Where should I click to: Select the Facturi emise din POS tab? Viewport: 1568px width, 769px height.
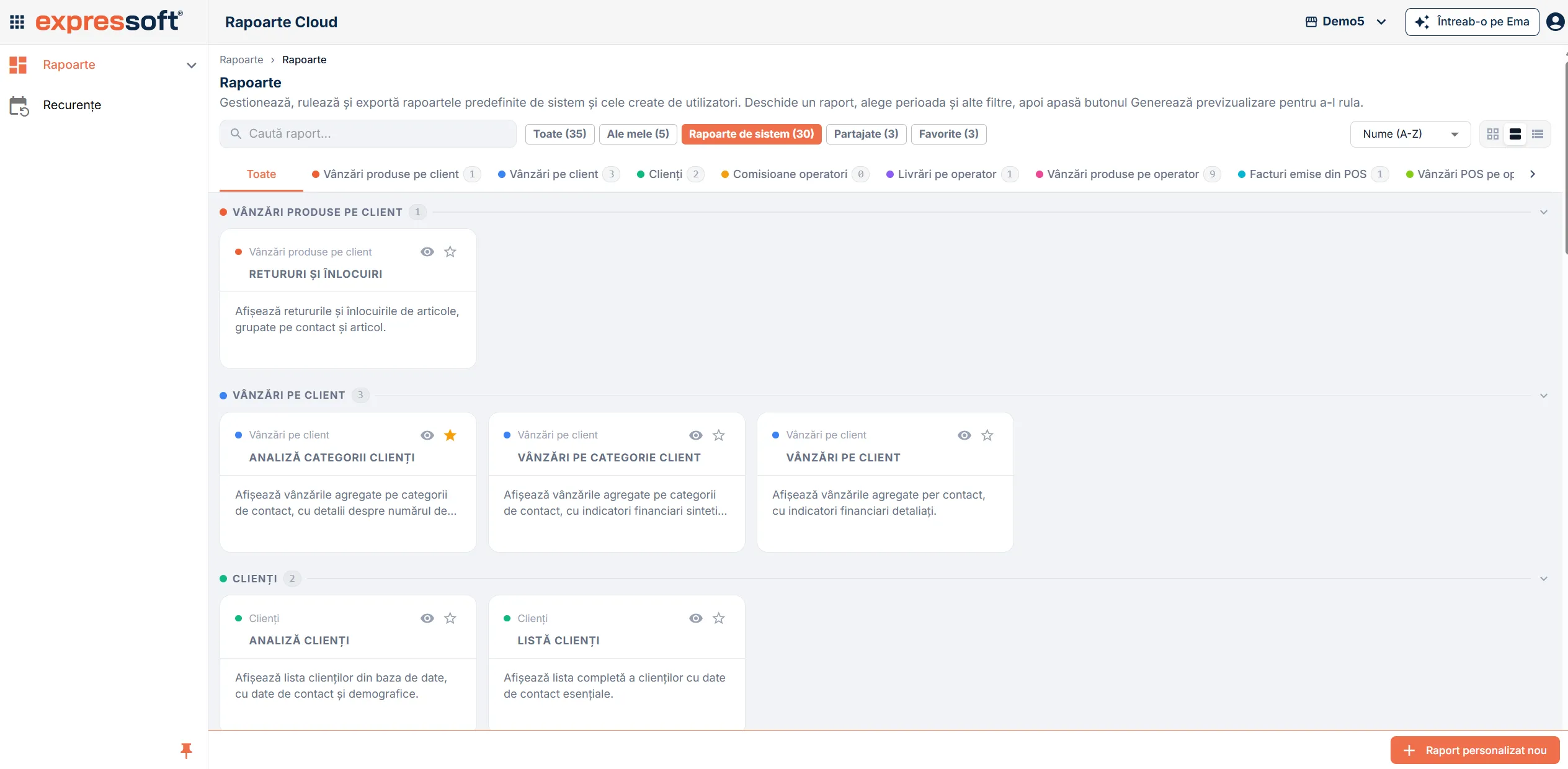click(1313, 174)
